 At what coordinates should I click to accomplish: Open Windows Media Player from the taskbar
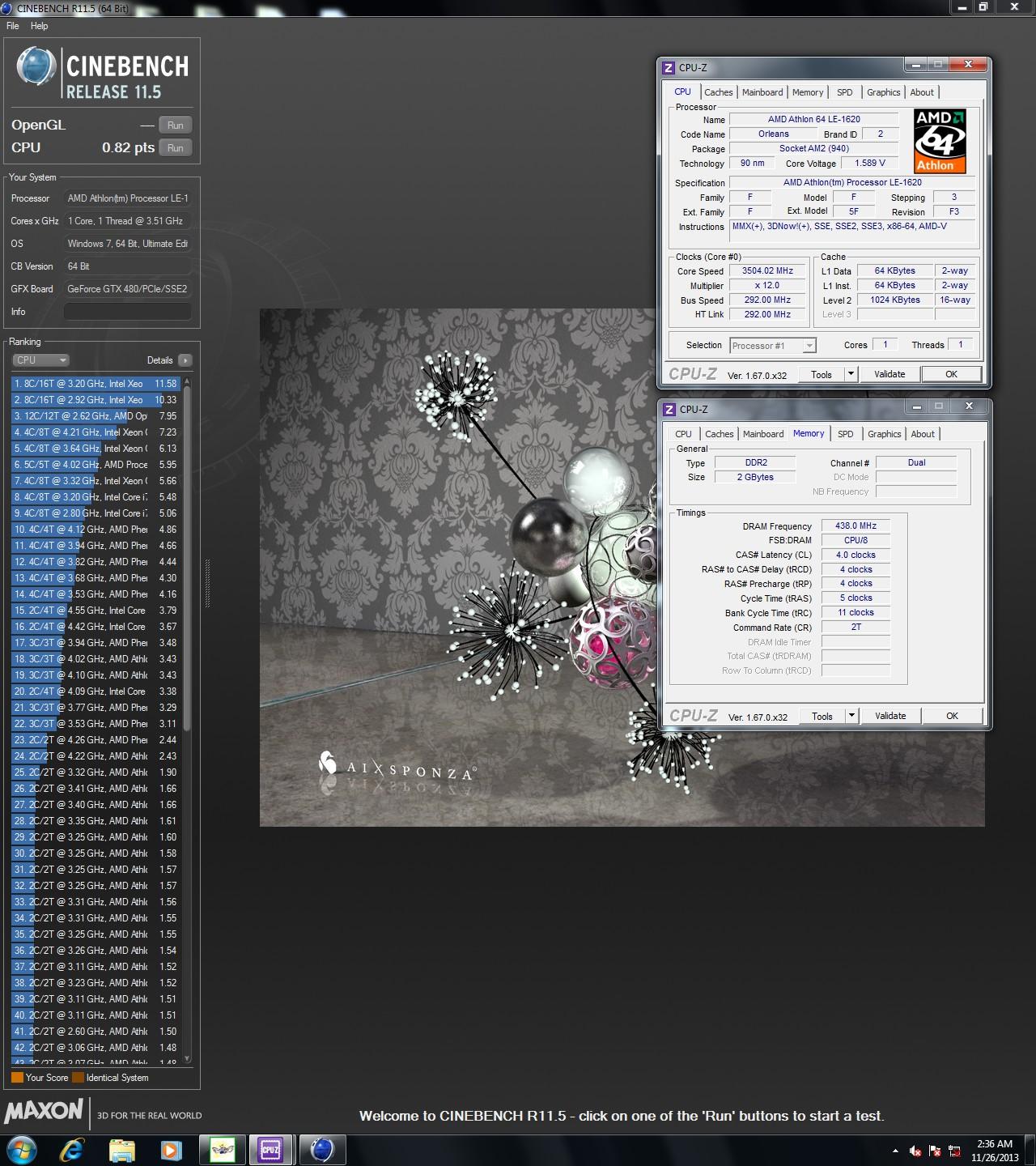click(171, 1150)
